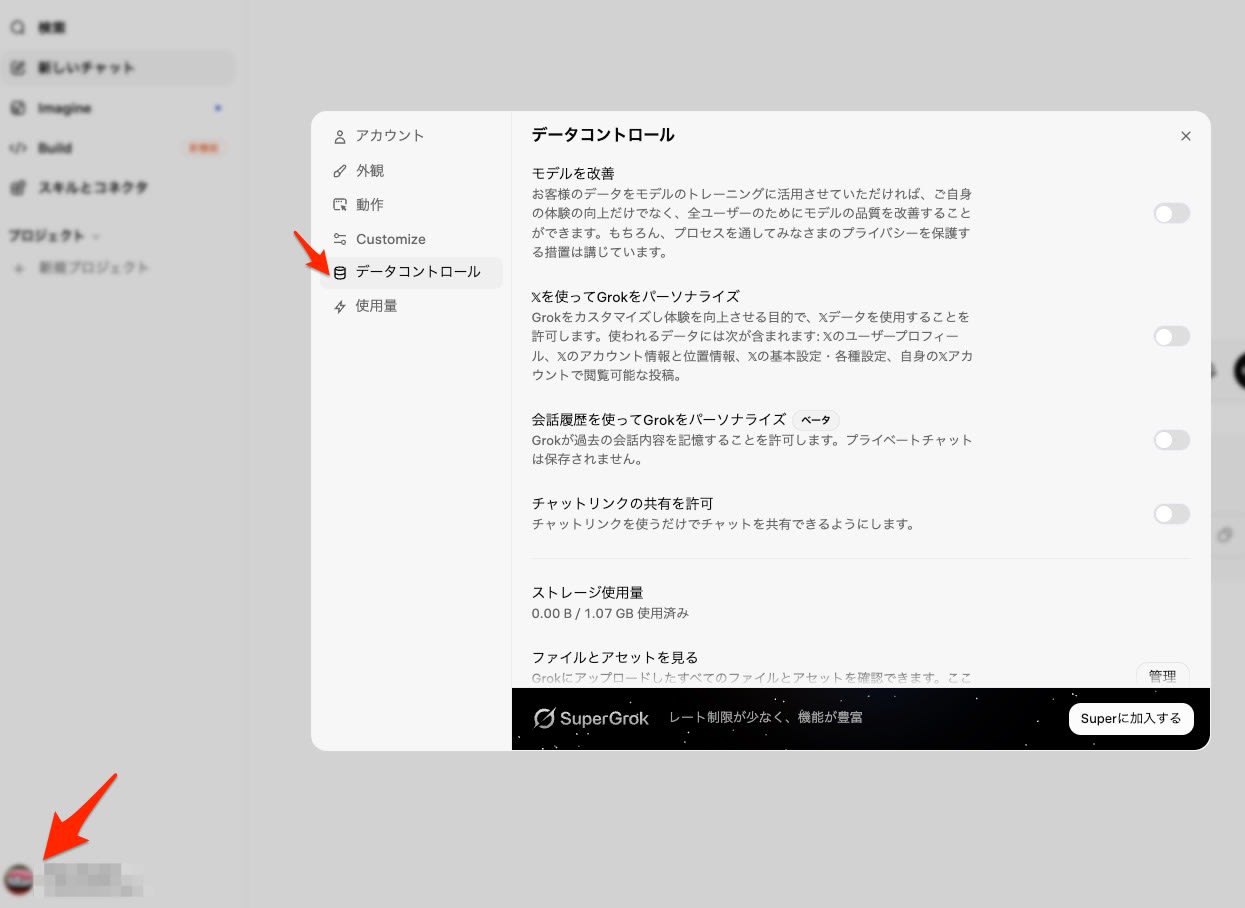Viewport: 1245px width, 908px height.
Task: Click the Superに加入する button
Action: tap(1131, 718)
